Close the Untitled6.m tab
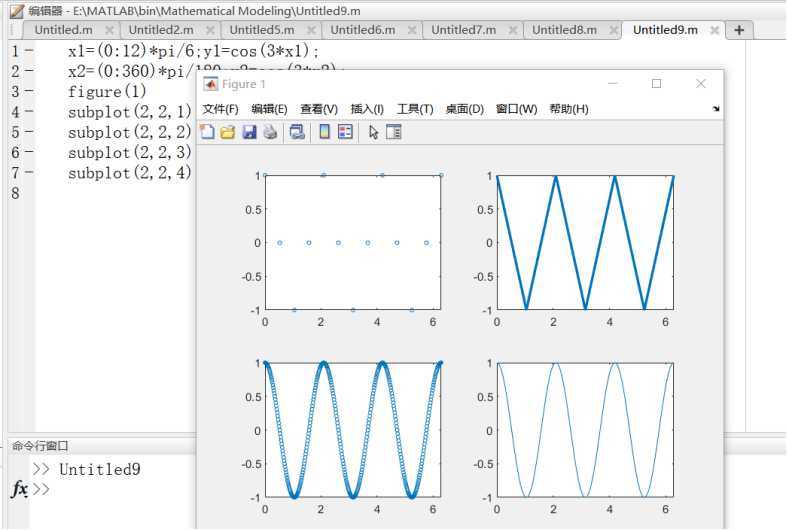The height and width of the screenshot is (530, 787). coord(412,31)
